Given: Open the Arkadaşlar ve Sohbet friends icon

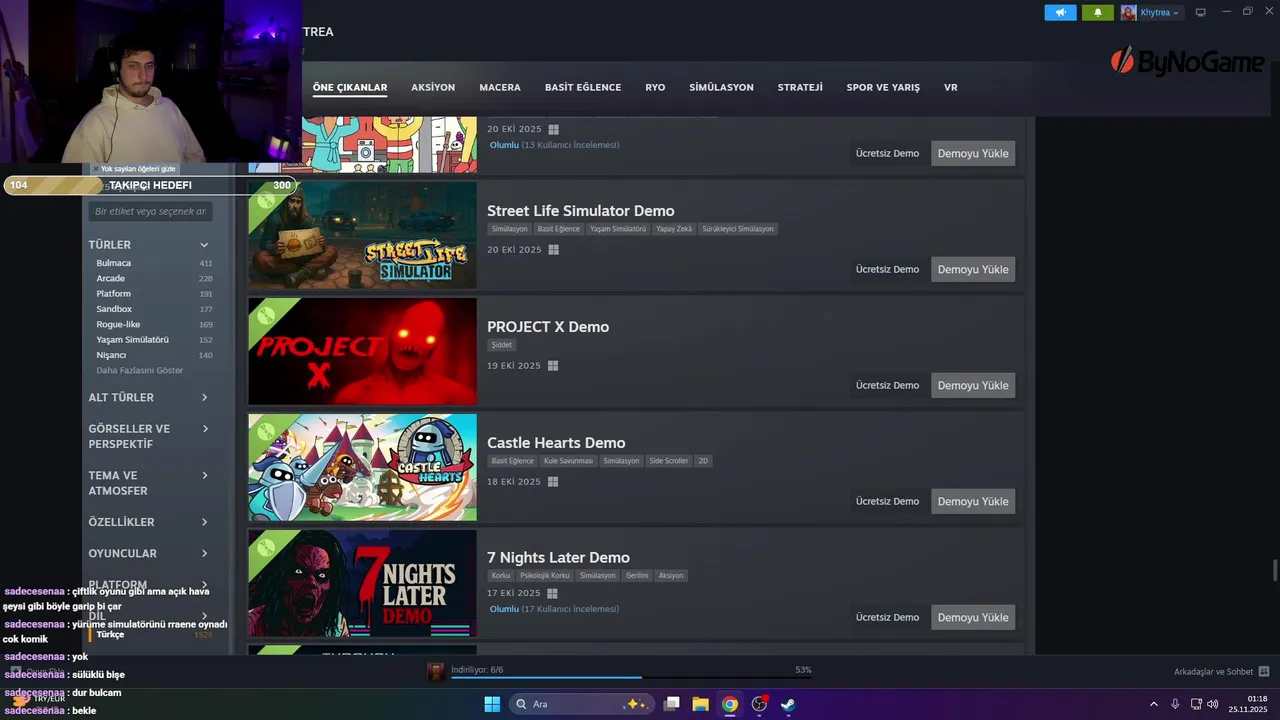Looking at the screenshot, I should [x=1264, y=671].
